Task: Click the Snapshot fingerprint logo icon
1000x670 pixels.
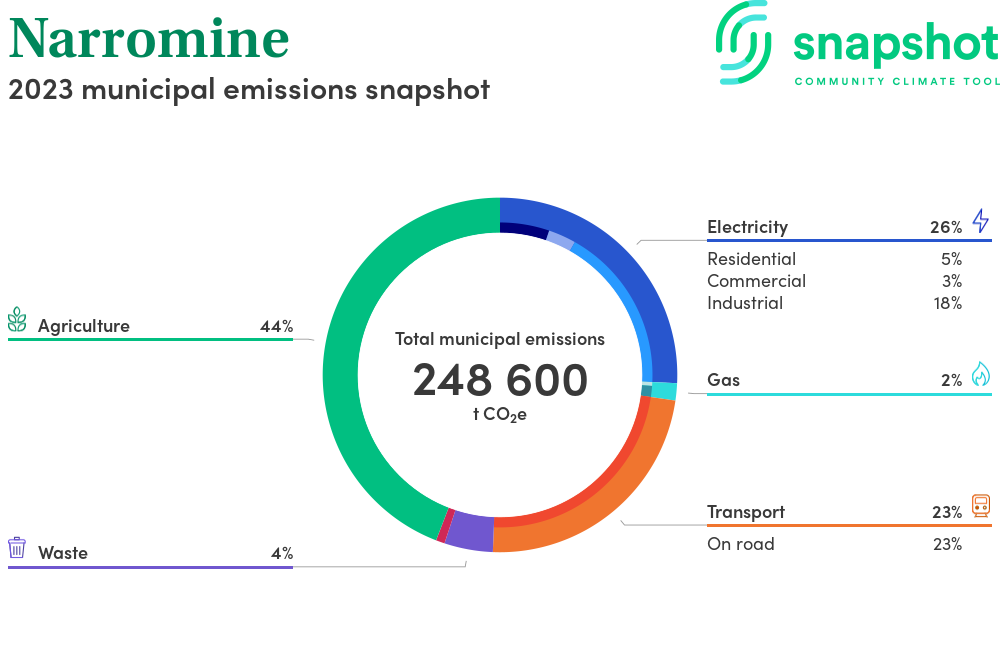Action: coord(745,41)
